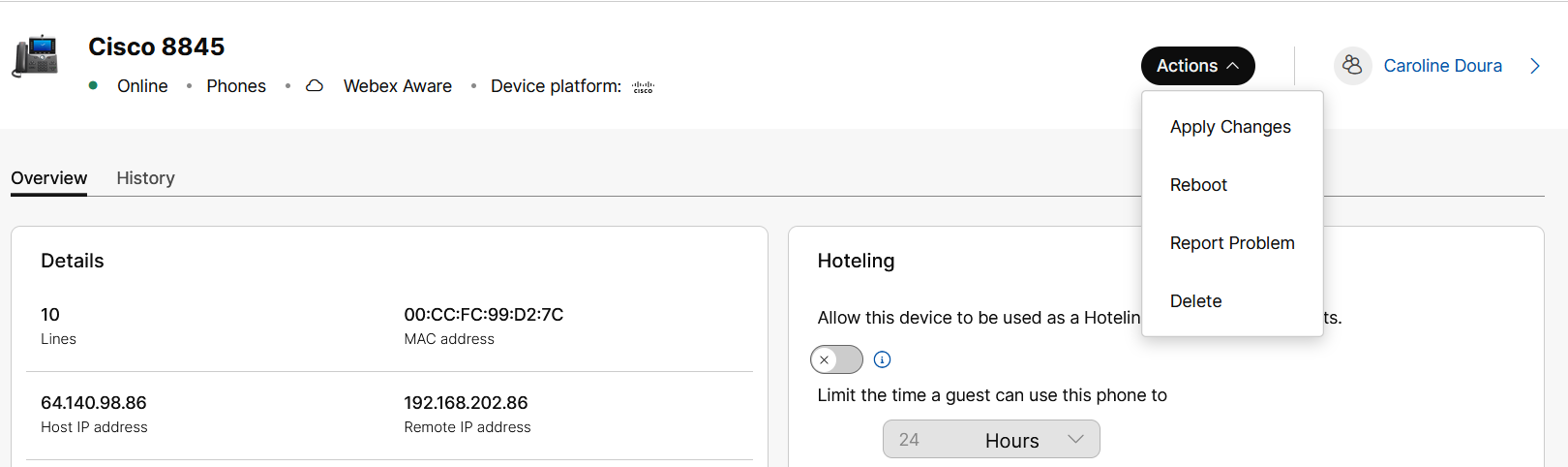1568x467 pixels.
Task: Click the MAC address 00:CC:FC:99:D2:7C
Action: pyautogui.click(x=483, y=315)
